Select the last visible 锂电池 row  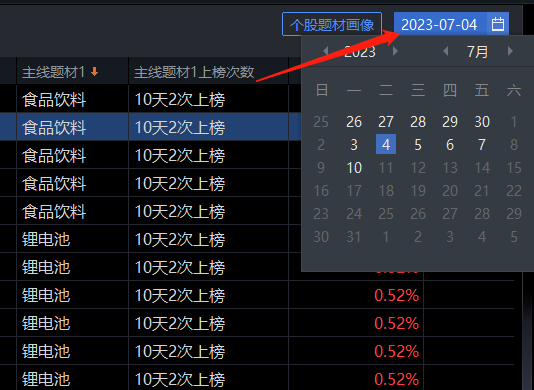point(257,378)
